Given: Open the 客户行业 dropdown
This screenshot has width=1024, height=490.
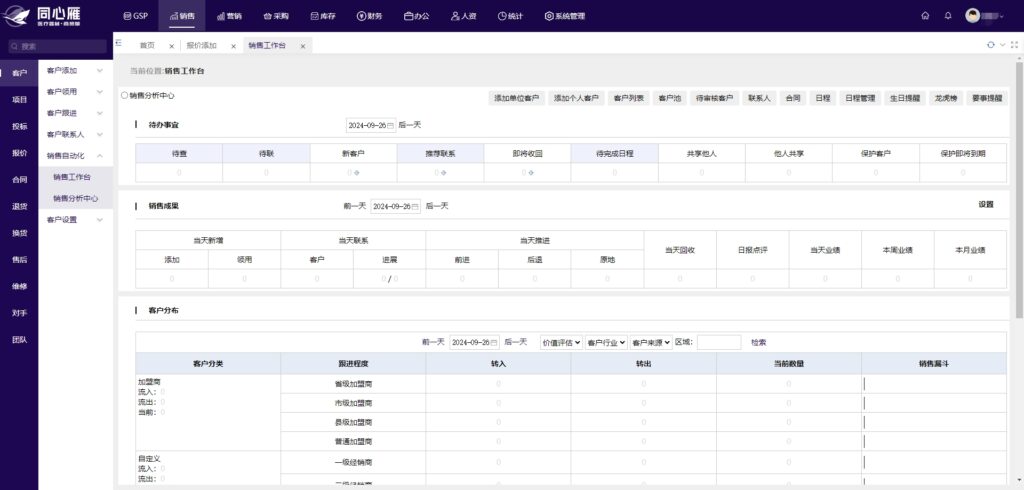Looking at the screenshot, I should 607,342.
